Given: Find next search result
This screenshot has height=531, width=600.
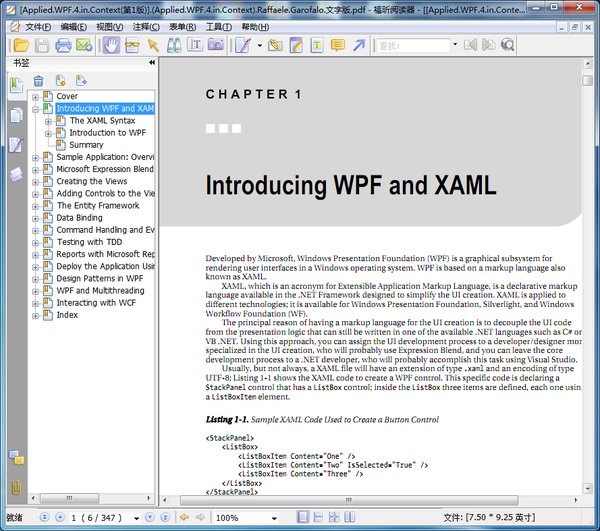Looking at the screenshot, I should [489, 45].
